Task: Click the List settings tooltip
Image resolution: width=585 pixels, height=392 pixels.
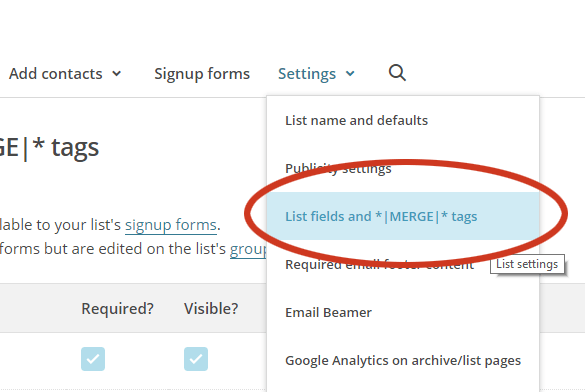Action: tap(527, 264)
